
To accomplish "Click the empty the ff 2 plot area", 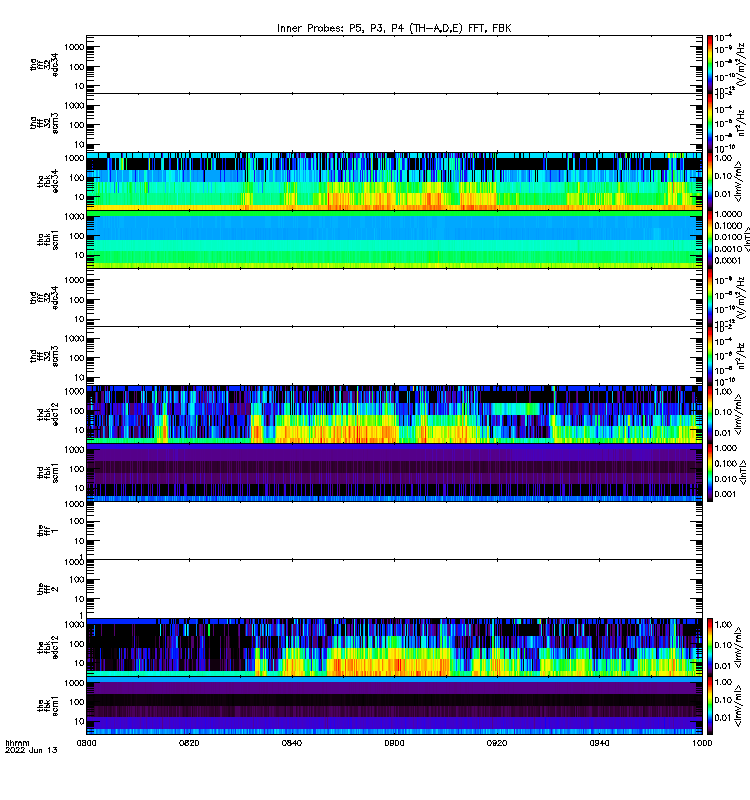I will (394, 589).
